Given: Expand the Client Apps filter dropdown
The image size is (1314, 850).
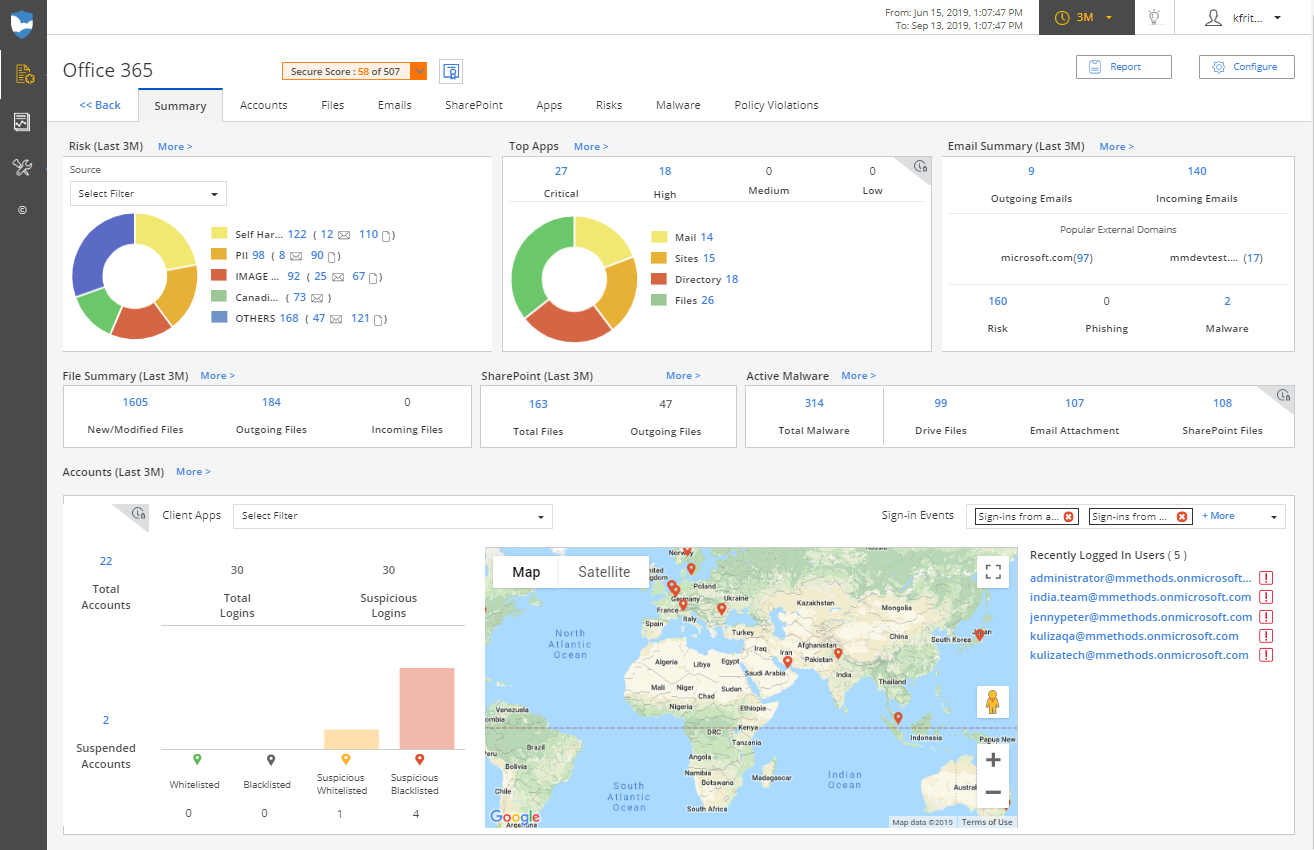Looking at the screenshot, I should pyautogui.click(x=392, y=516).
